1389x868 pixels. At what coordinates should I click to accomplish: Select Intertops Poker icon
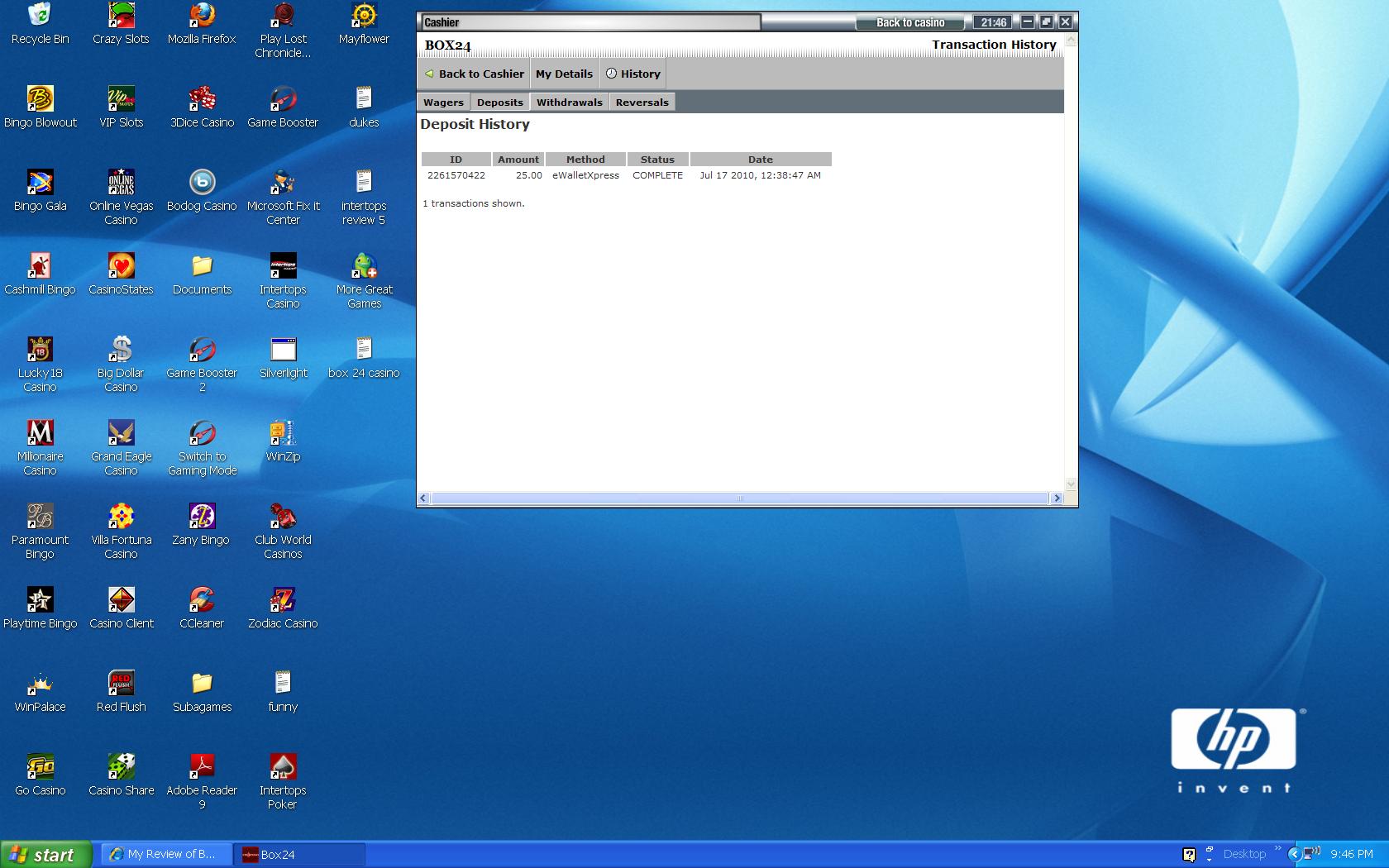283,782
